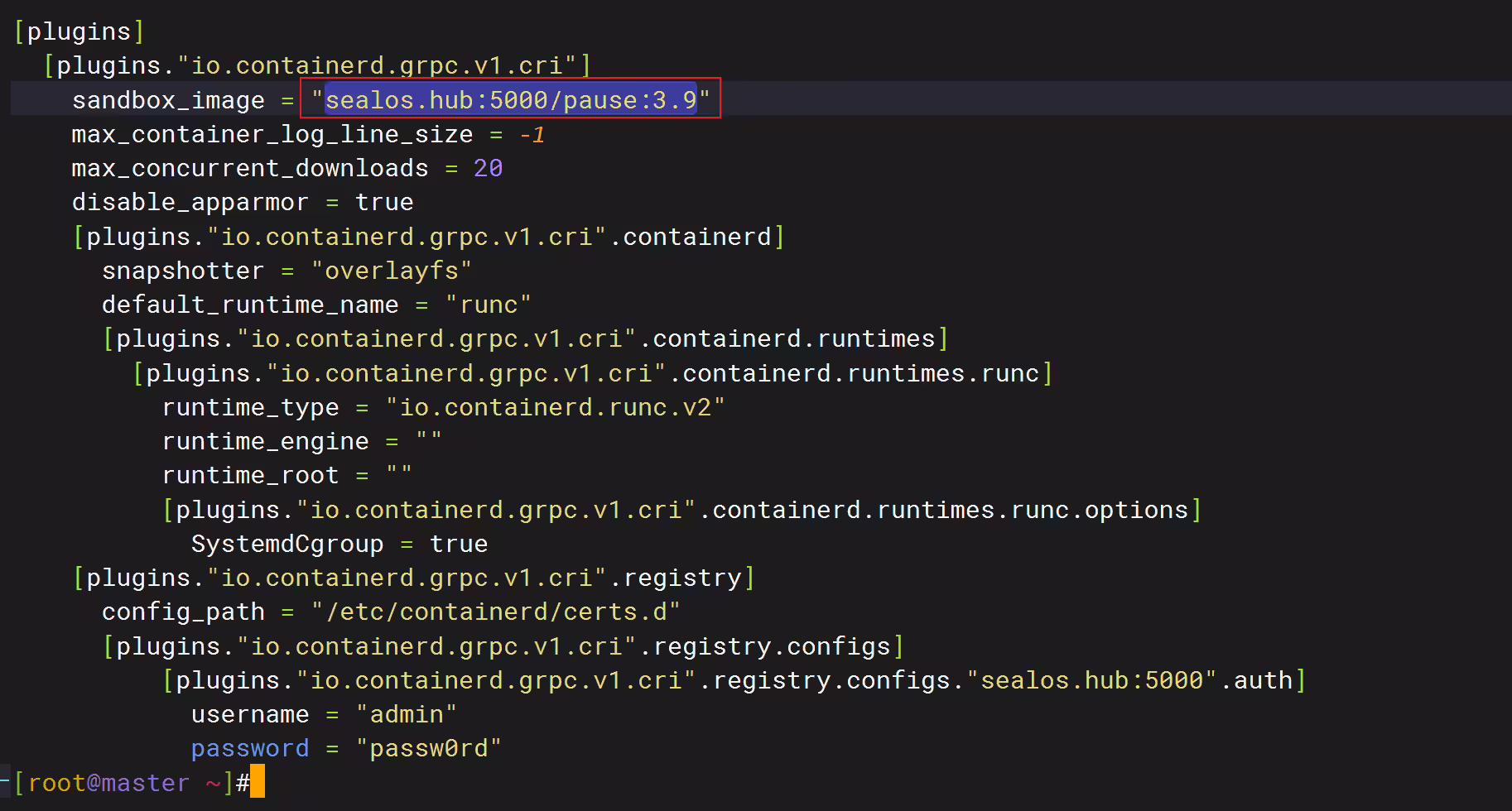Click the top-level [plugins] section header
The image size is (1512, 811).
click(79, 31)
